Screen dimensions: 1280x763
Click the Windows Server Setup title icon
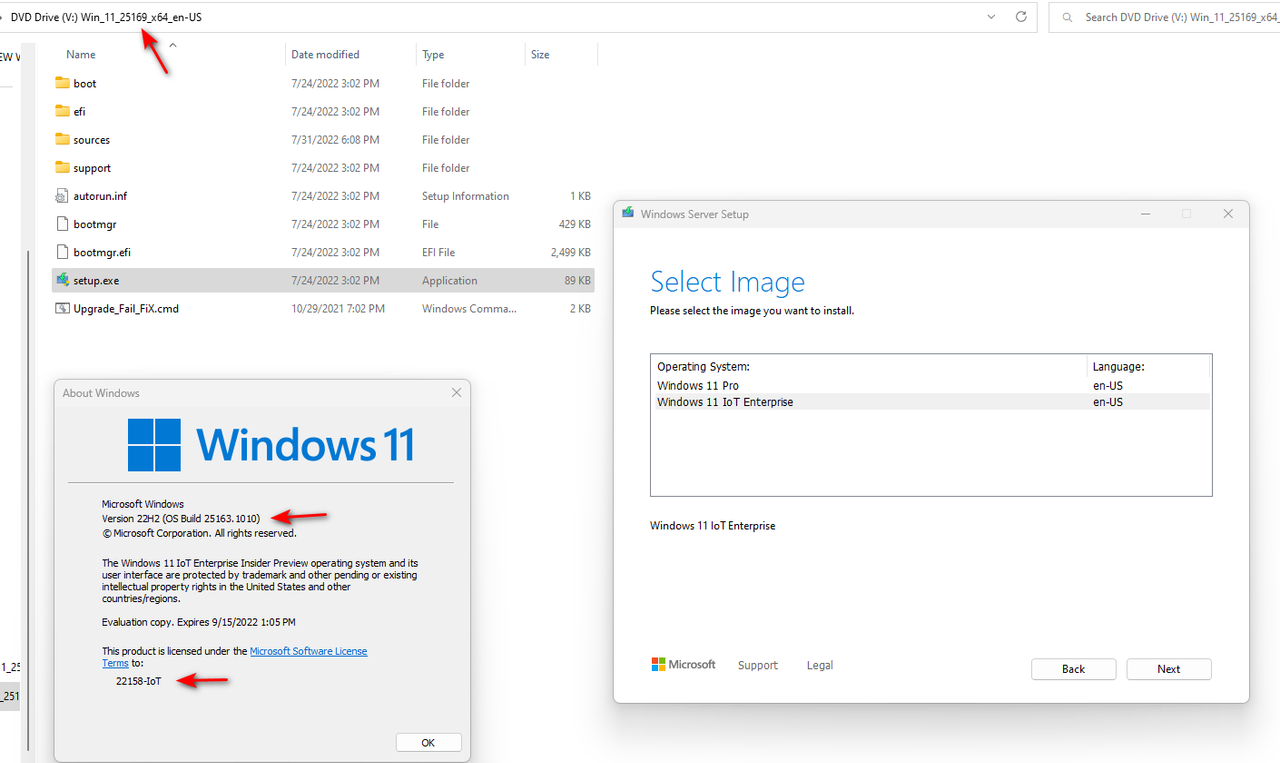[x=628, y=213]
